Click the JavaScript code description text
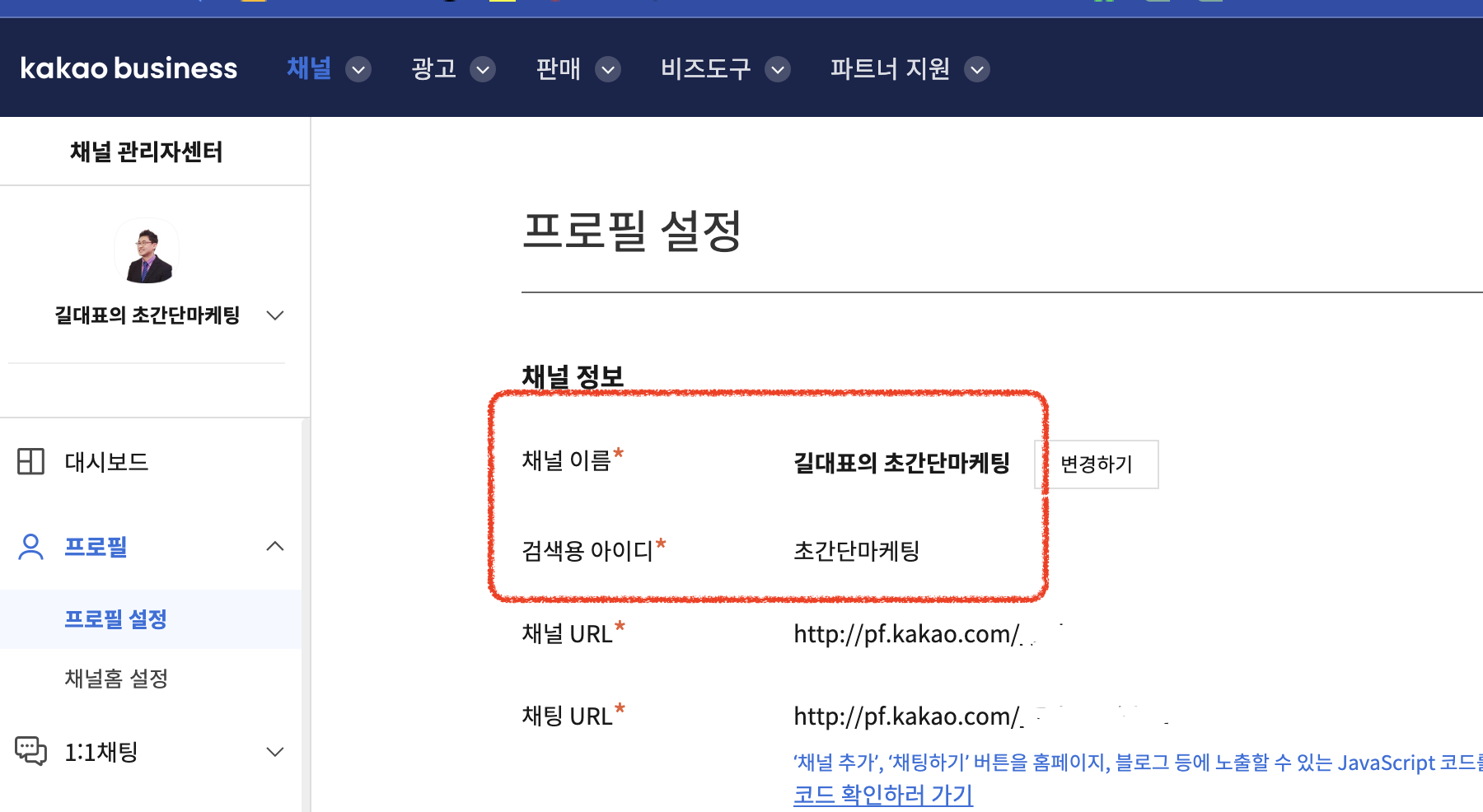The image size is (1483, 812). [x=1138, y=763]
